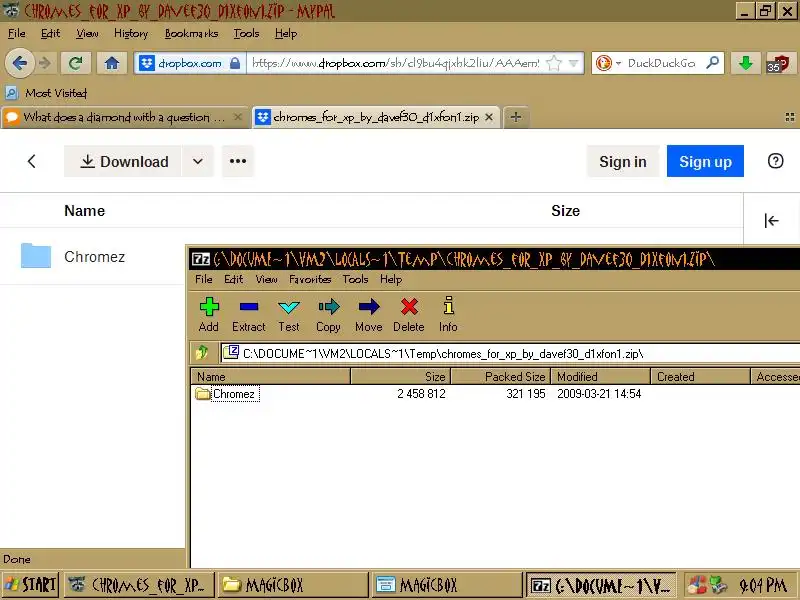
Task: Close the chromes_for_xp Dropbox tab
Action: pyautogui.click(x=489, y=117)
